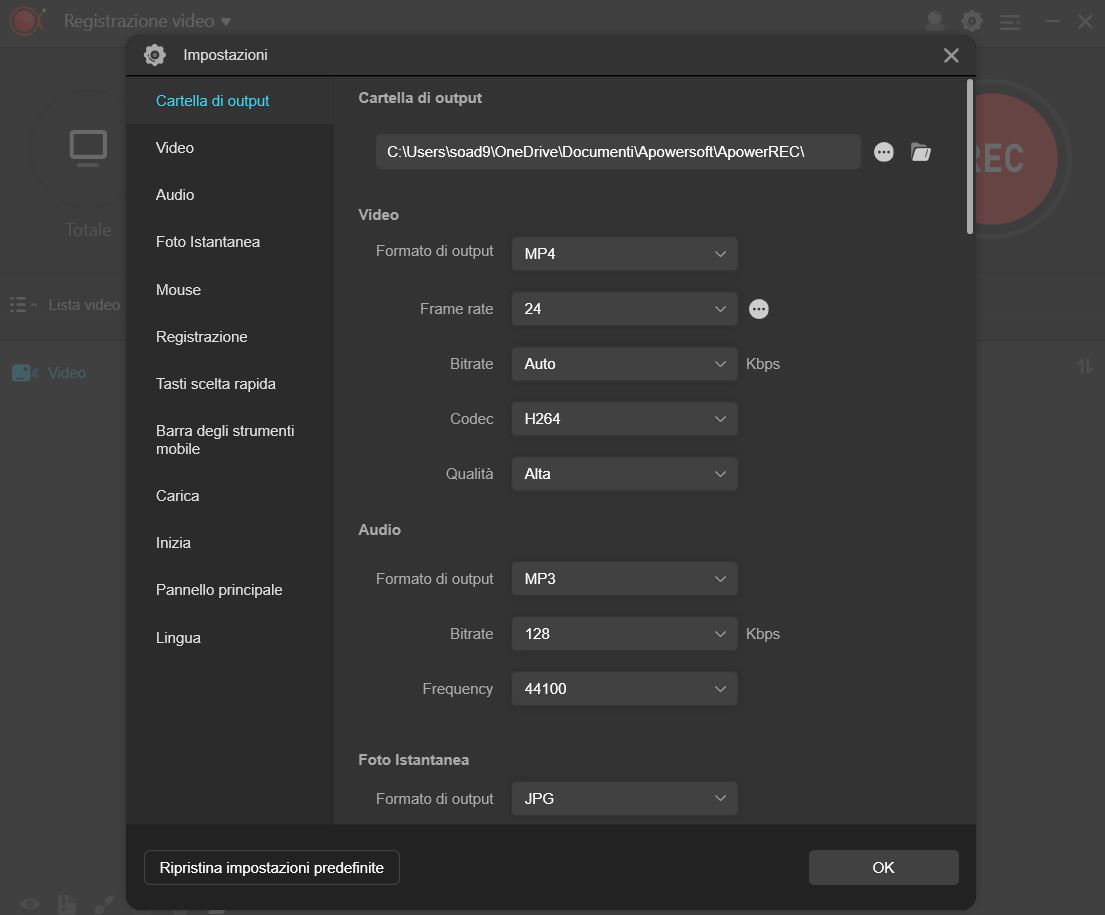Browse output folder with the folder icon
1105x915 pixels.
coord(920,152)
